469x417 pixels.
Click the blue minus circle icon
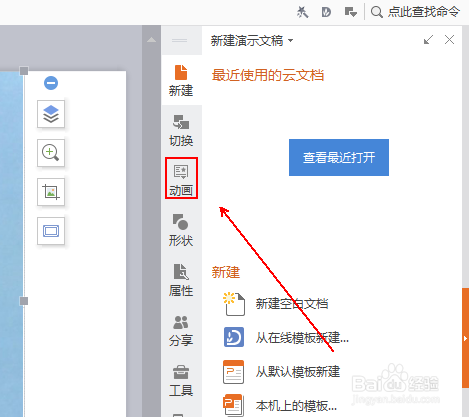pos(51,83)
